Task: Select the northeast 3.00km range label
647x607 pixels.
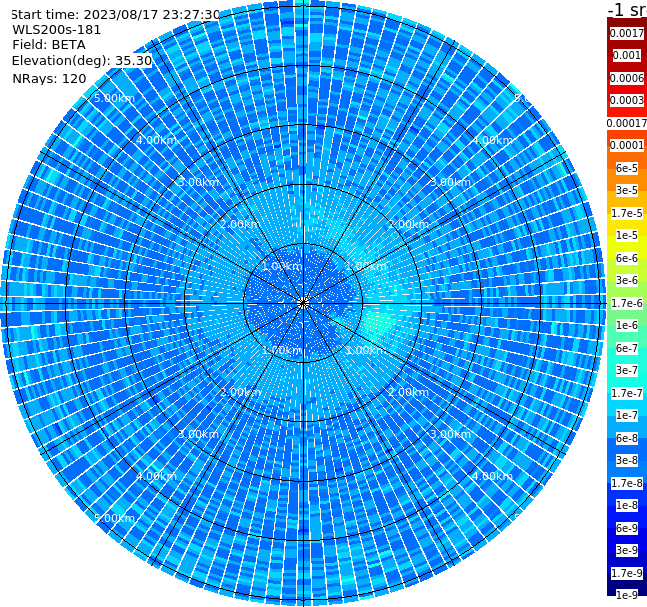Action: pos(450,182)
